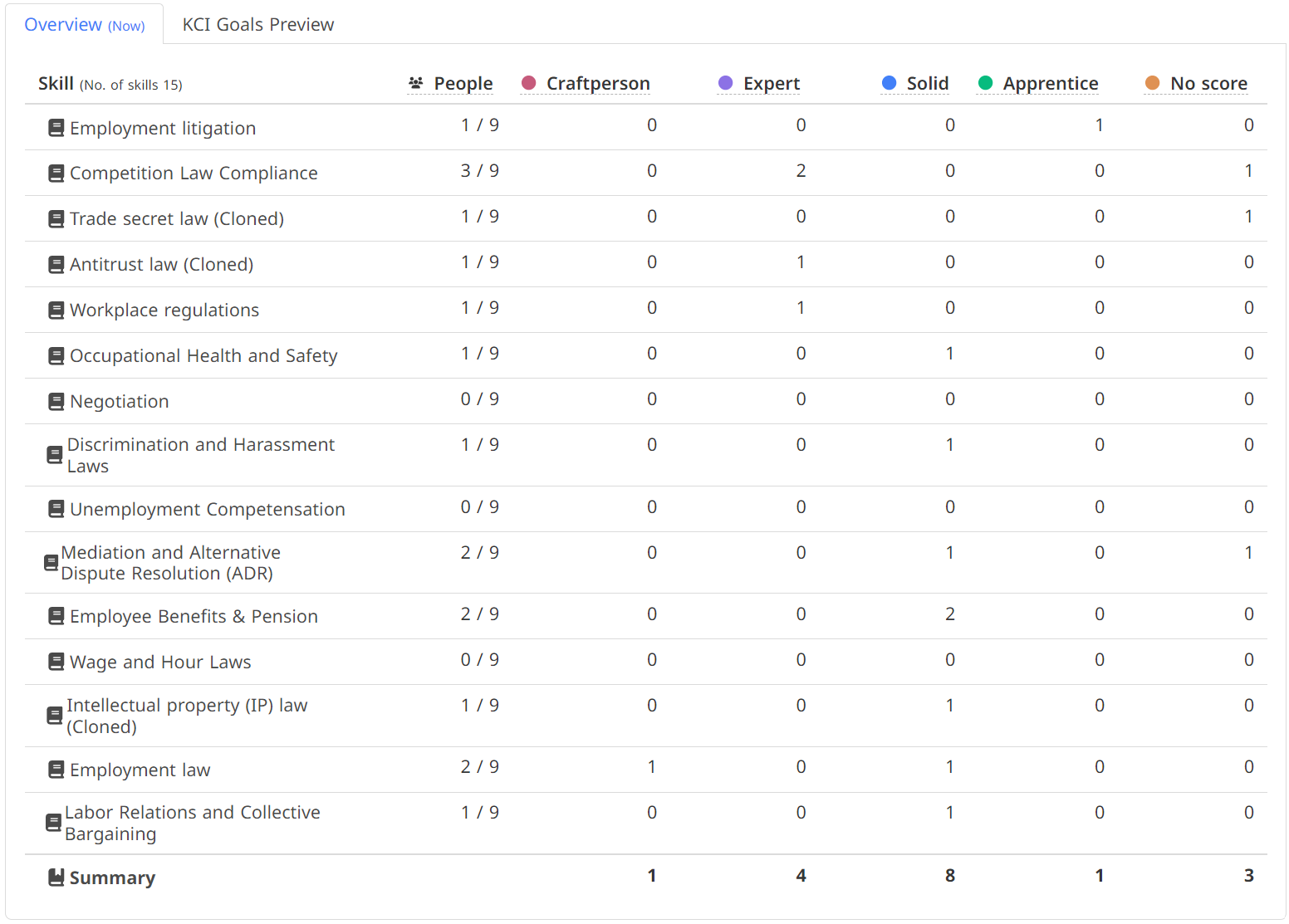Click the No score column header label
This screenshot has height=924, width=1289.
pyautogui.click(x=1208, y=84)
